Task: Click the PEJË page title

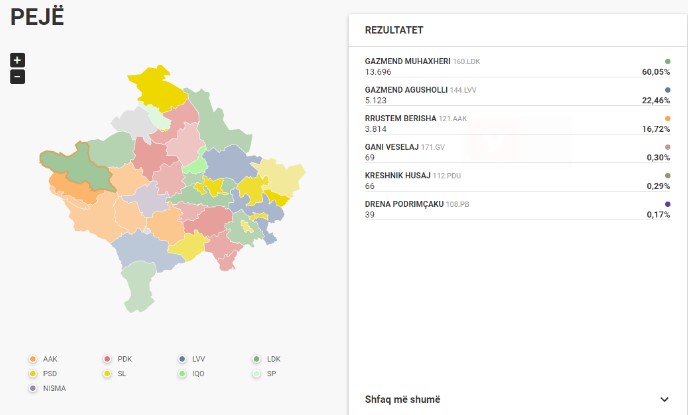Action: tap(37, 17)
